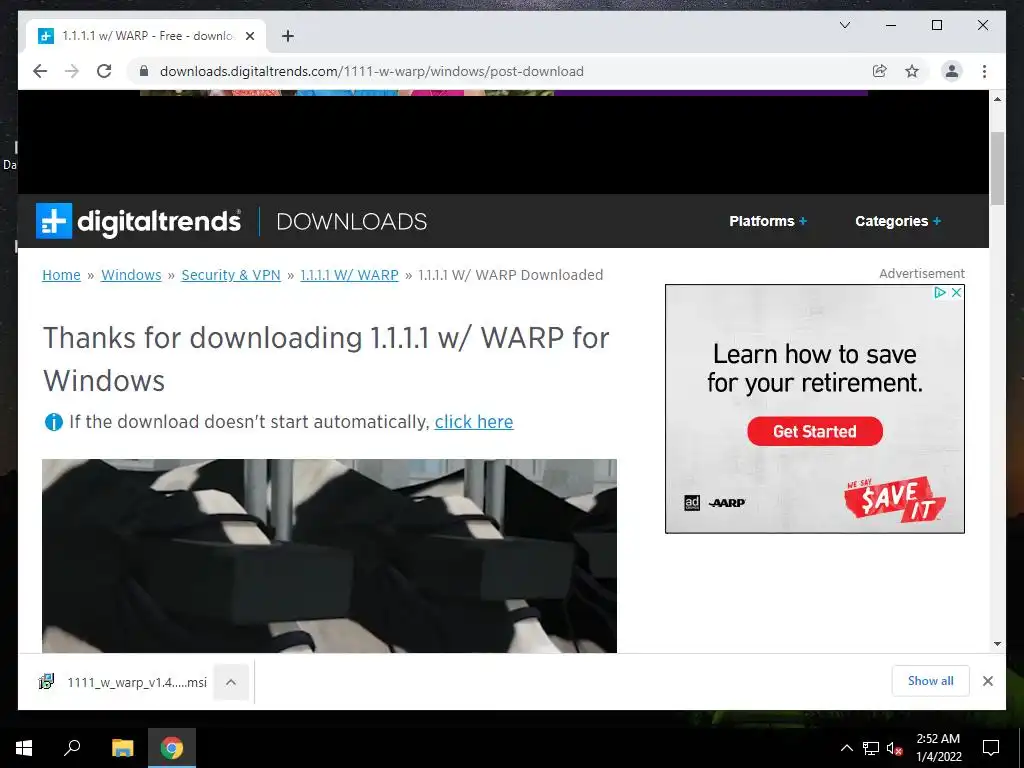The image size is (1024, 768).
Task: Click the Digital Trends logo
Action: [x=138, y=221]
